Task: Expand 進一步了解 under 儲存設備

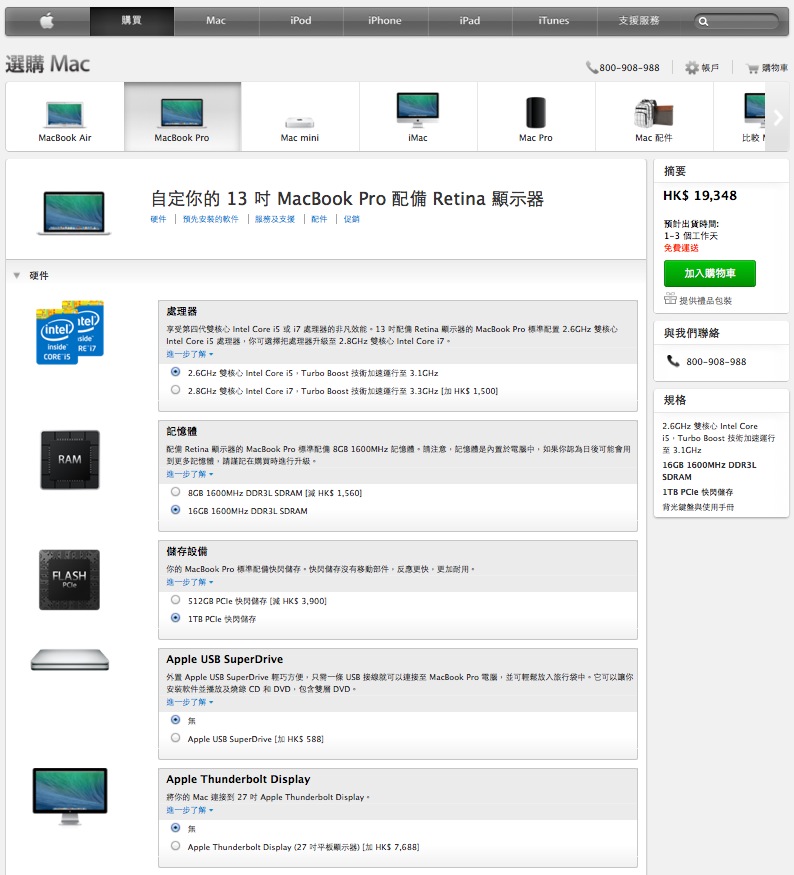Action: point(189,582)
